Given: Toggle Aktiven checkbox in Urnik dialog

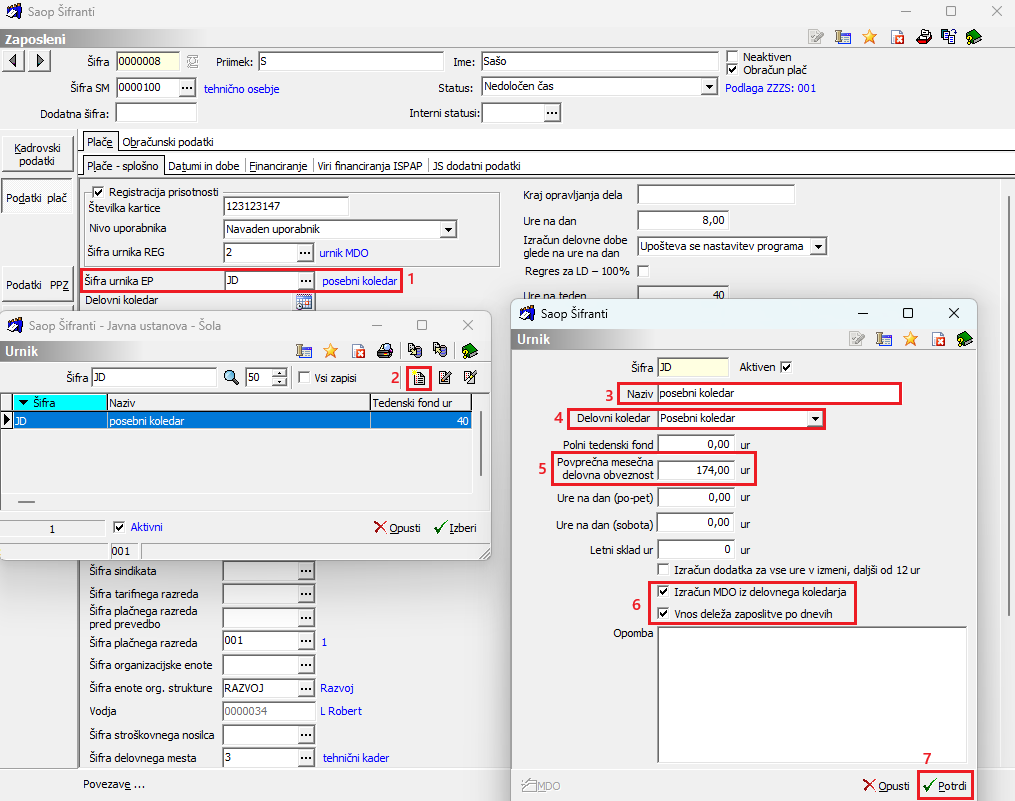Looking at the screenshot, I should (786, 367).
